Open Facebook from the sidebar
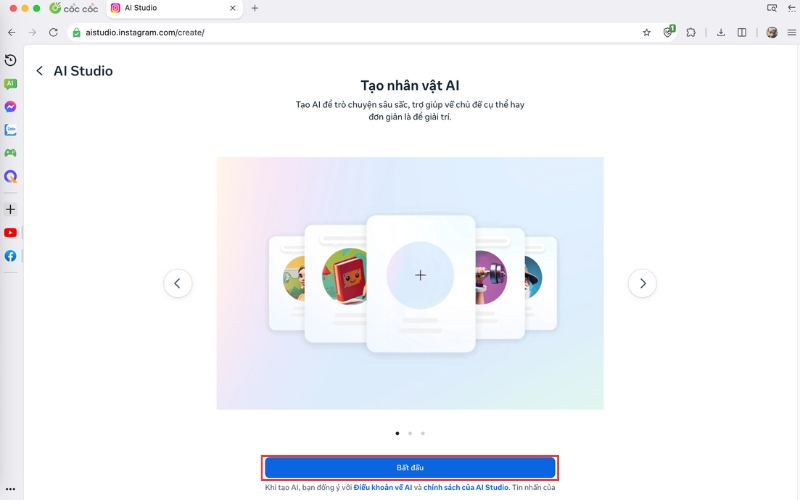The width and height of the screenshot is (800, 500). [x=10, y=256]
